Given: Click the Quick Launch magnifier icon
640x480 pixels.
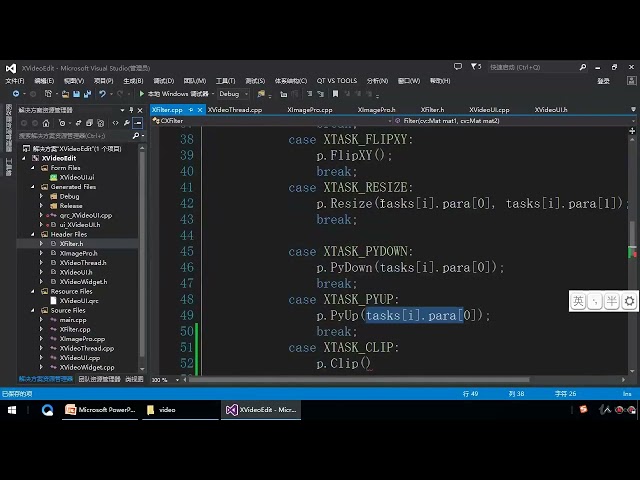Looking at the screenshot, I should (x=583, y=67).
